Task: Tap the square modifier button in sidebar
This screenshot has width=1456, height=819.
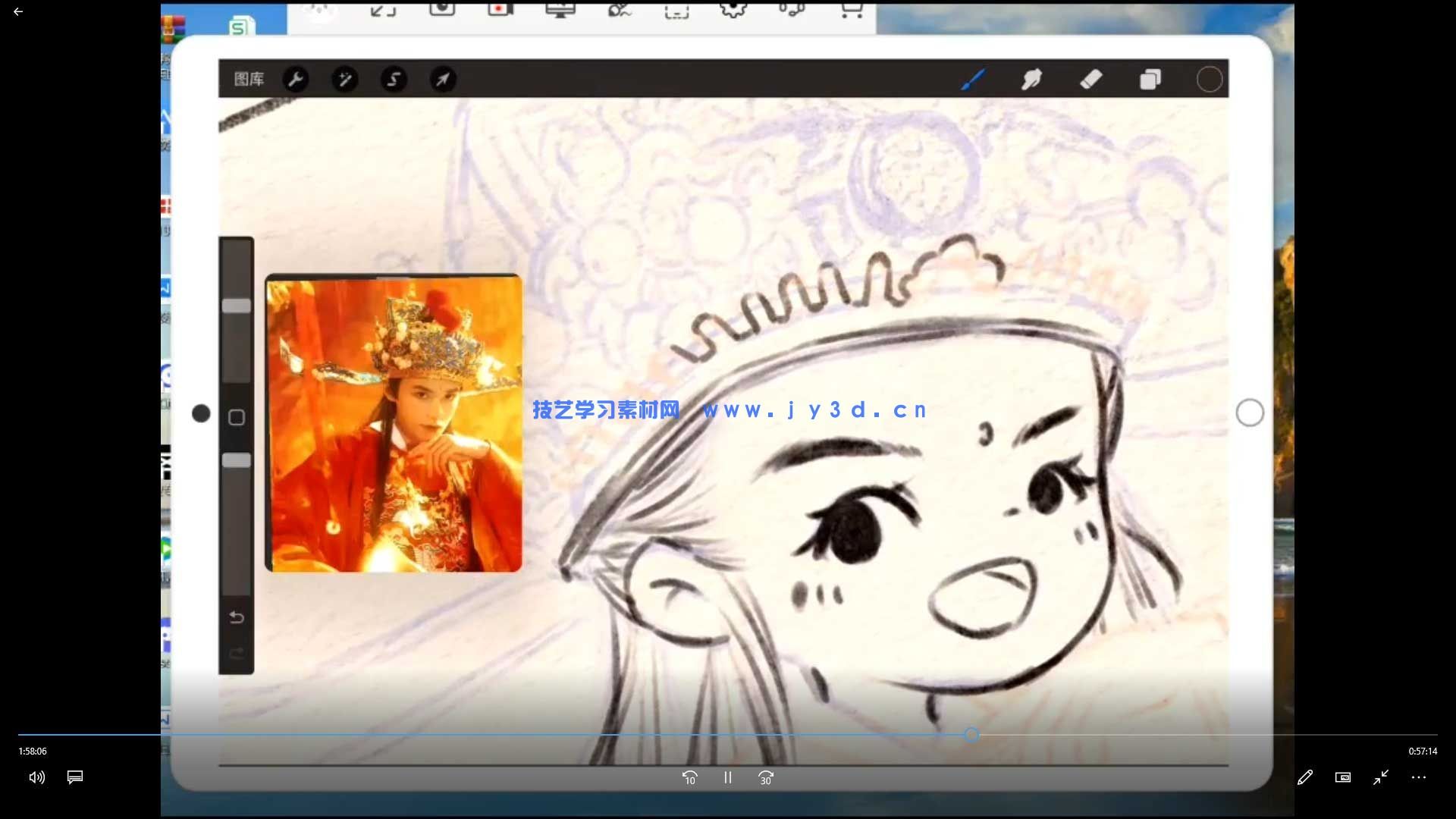Action: point(237,417)
